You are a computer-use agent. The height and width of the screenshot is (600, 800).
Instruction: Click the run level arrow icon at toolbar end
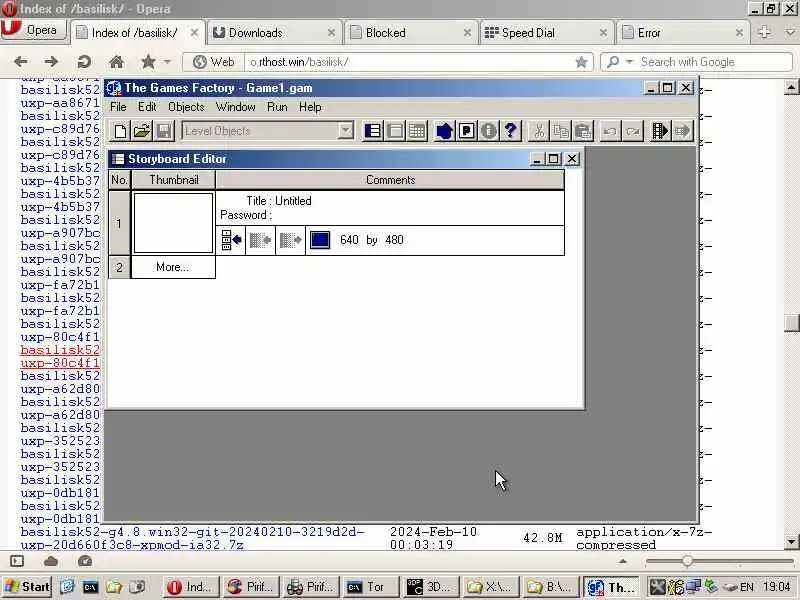[682, 131]
